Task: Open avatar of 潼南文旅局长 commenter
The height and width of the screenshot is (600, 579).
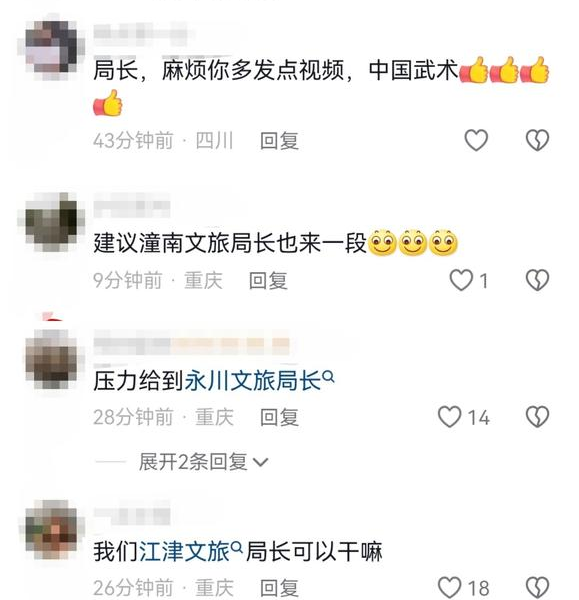Action: (51, 221)
